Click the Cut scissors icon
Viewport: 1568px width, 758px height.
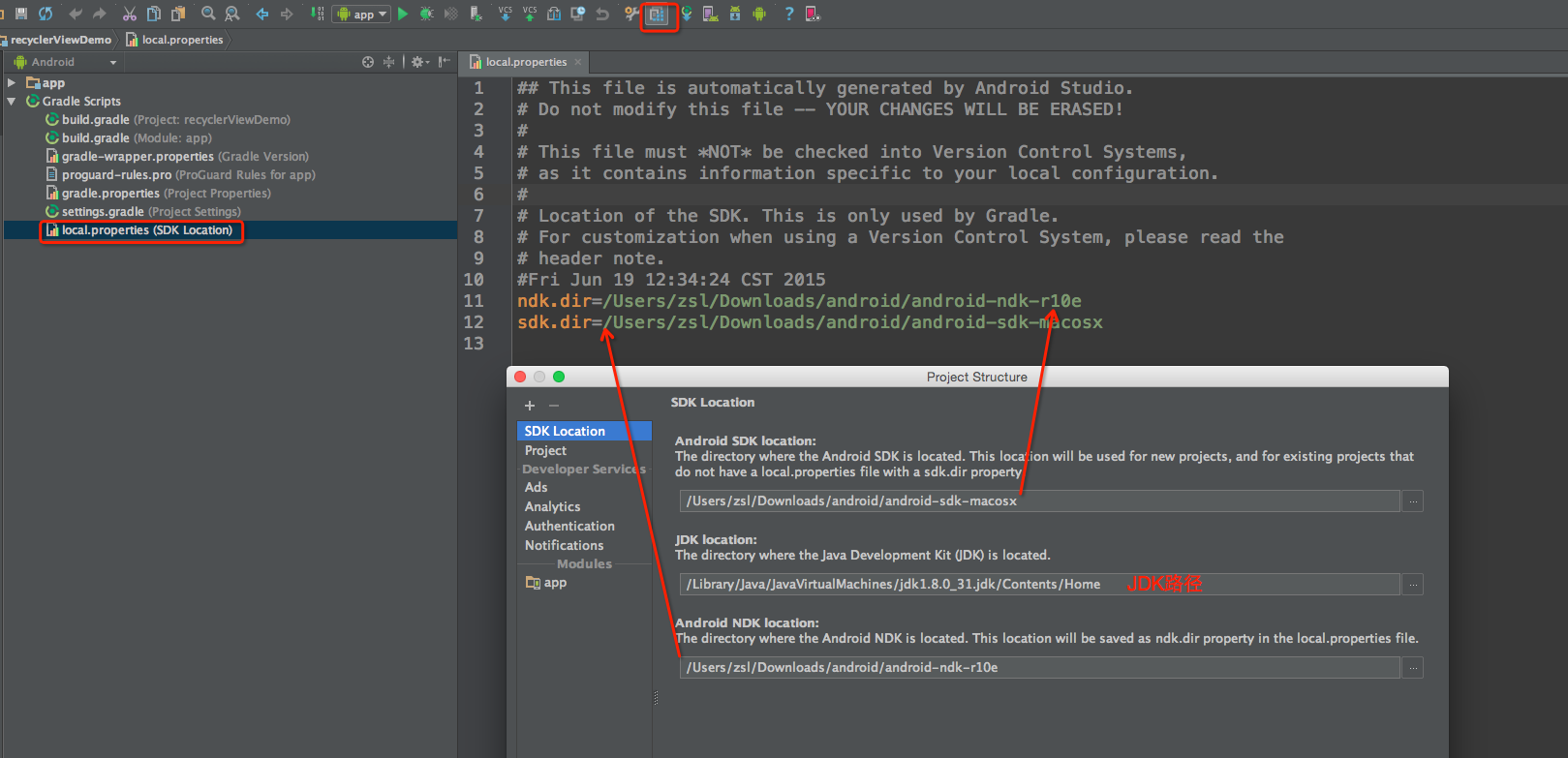(x=129, y=14)
